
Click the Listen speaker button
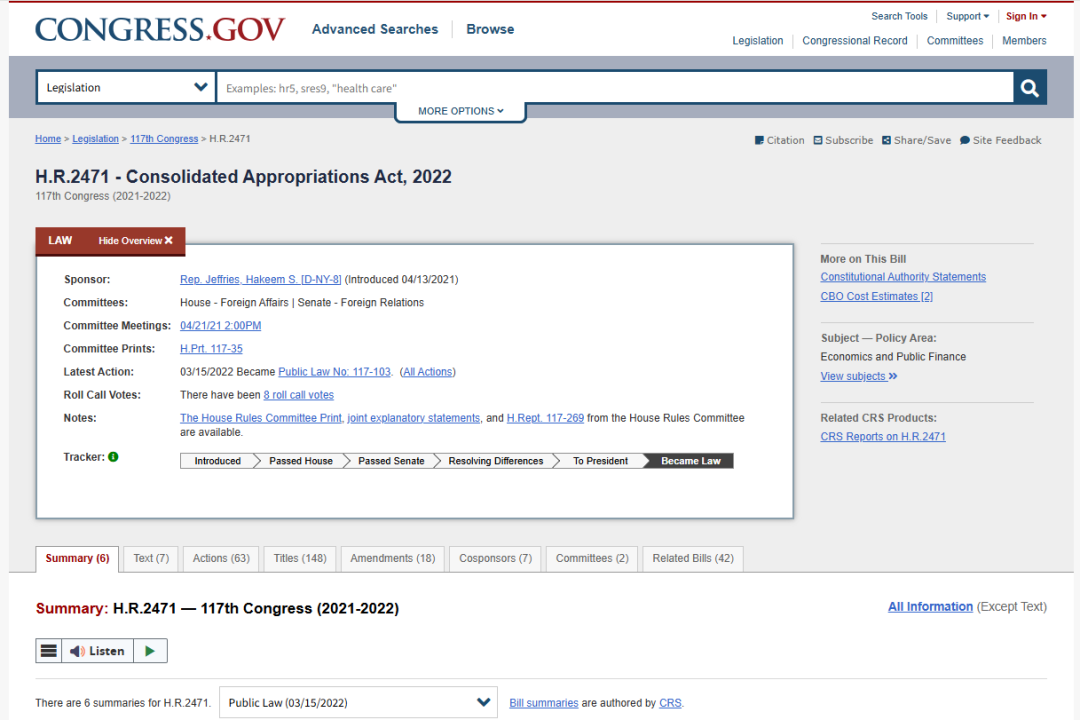(x=98, y=651)
